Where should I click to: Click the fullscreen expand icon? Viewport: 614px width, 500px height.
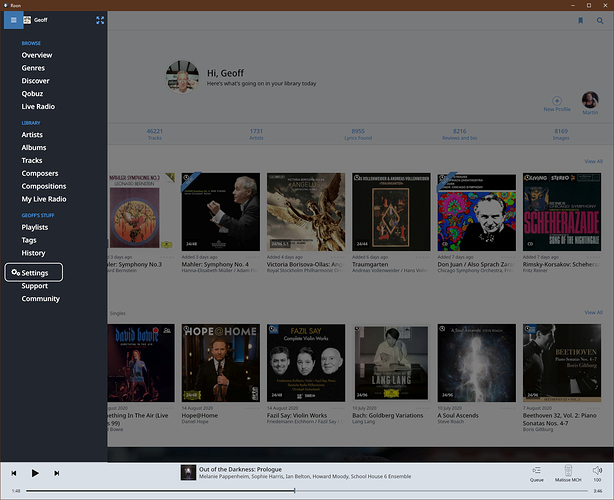point(100,20)
